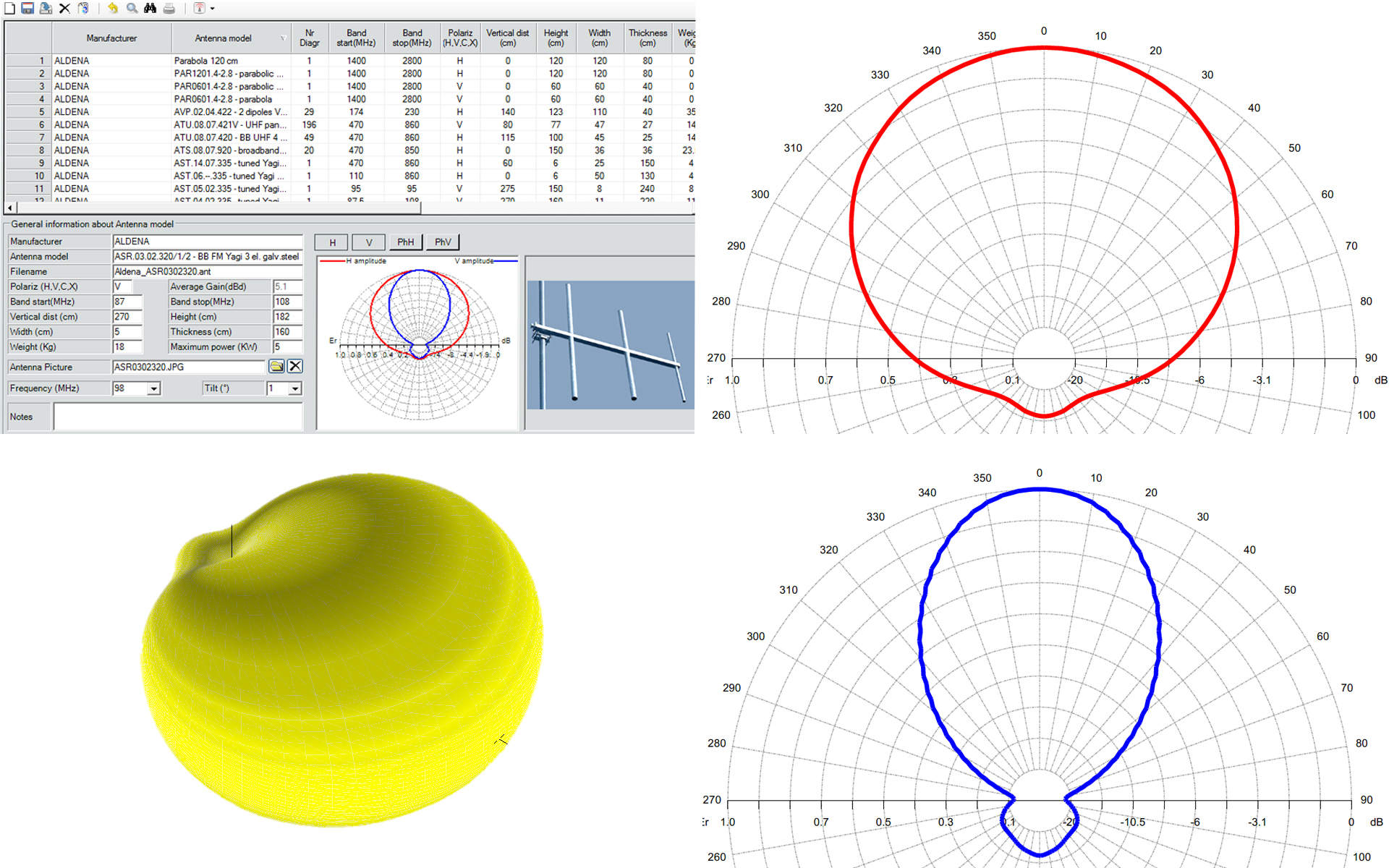Click the Band start(MHz) field showing 87

(x=127, y=302)
